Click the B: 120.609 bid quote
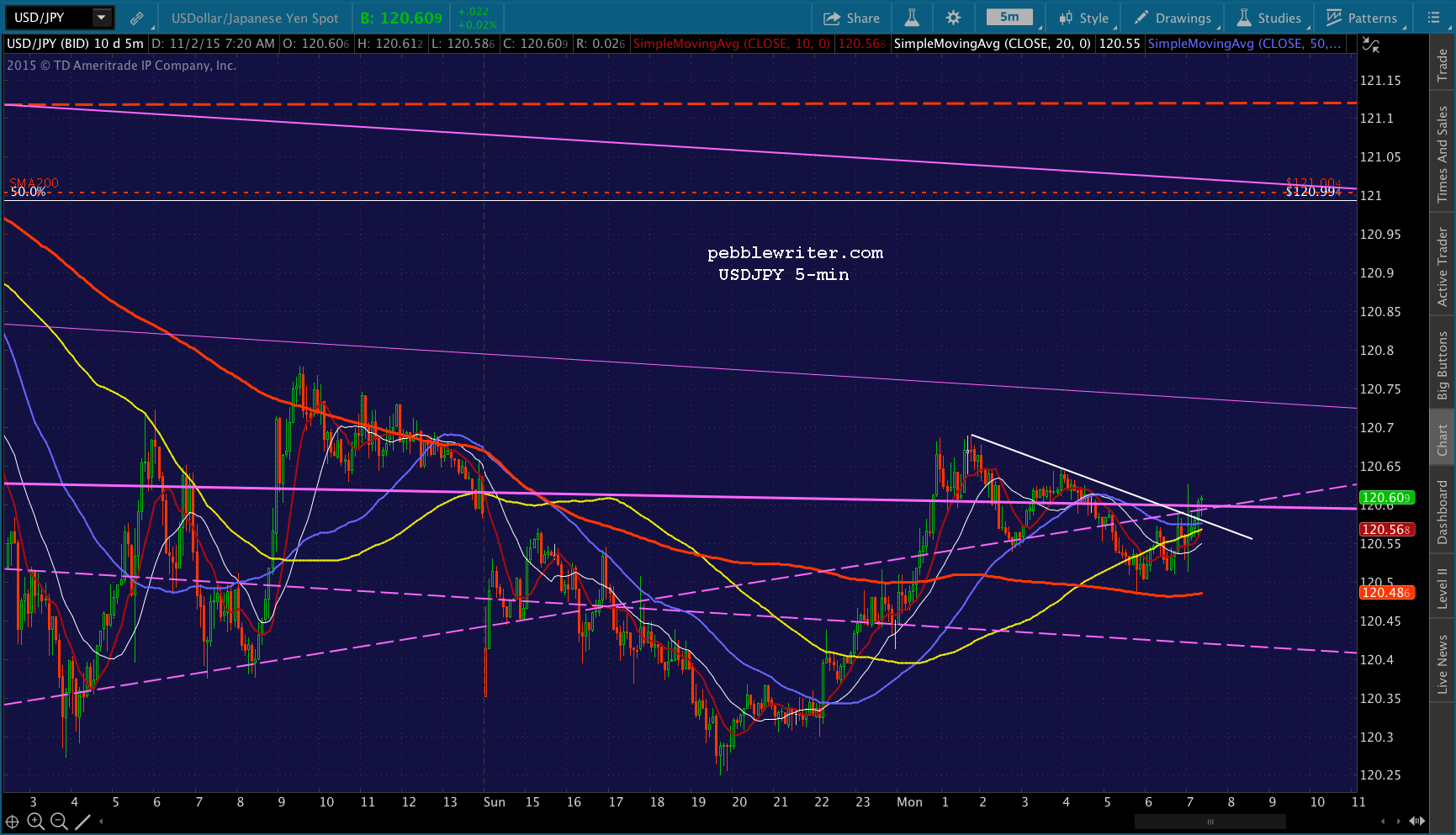The image size is (1456, 835). [x=401, y=18]
